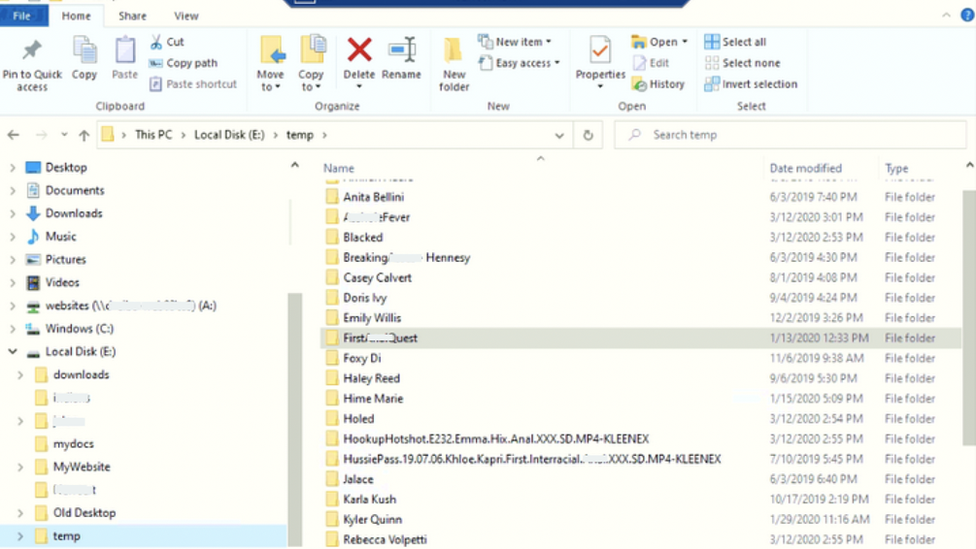
Task: Expand Desktop in navigation pane
Action: click(12, 167)
